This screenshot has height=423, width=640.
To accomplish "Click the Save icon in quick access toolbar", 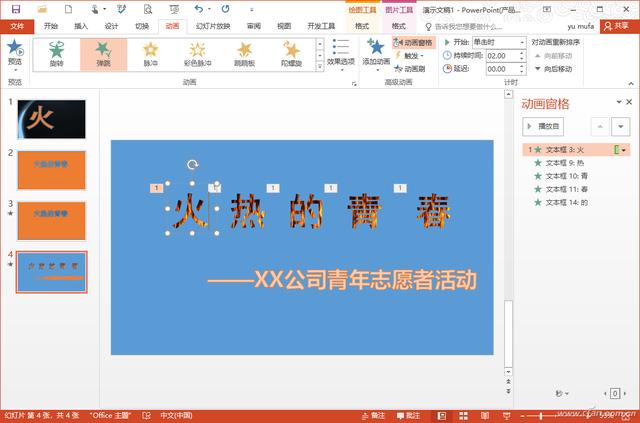I will click(16, 9).
